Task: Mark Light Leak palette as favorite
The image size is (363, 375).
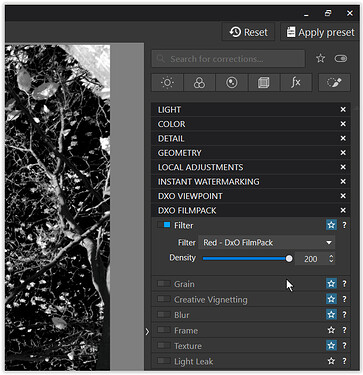Action: coord(331,361)
